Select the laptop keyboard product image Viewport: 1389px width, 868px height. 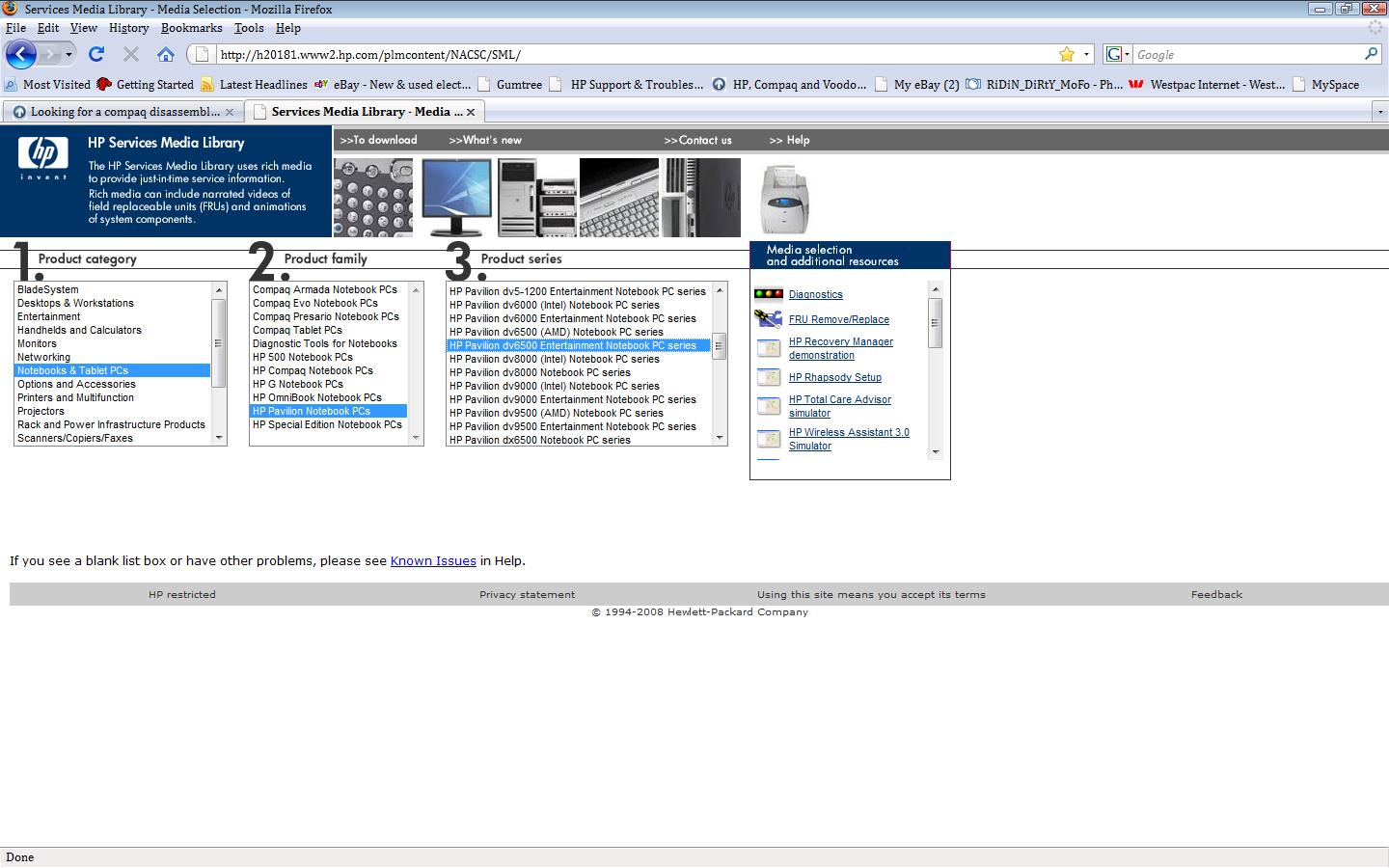click(619, 198)
